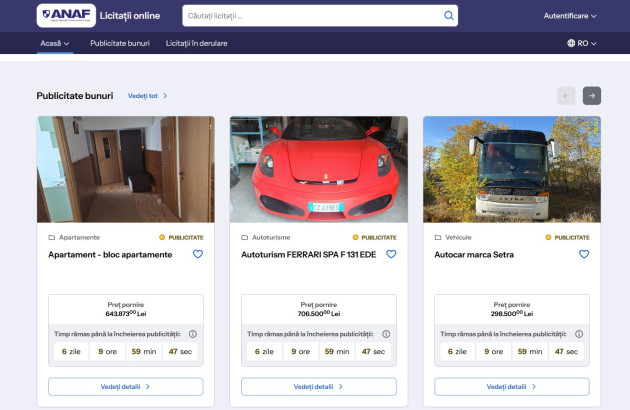Click Vedeți detalii for Autocar Setra
Screen dimensions: 630x410
tap(512, 387)
